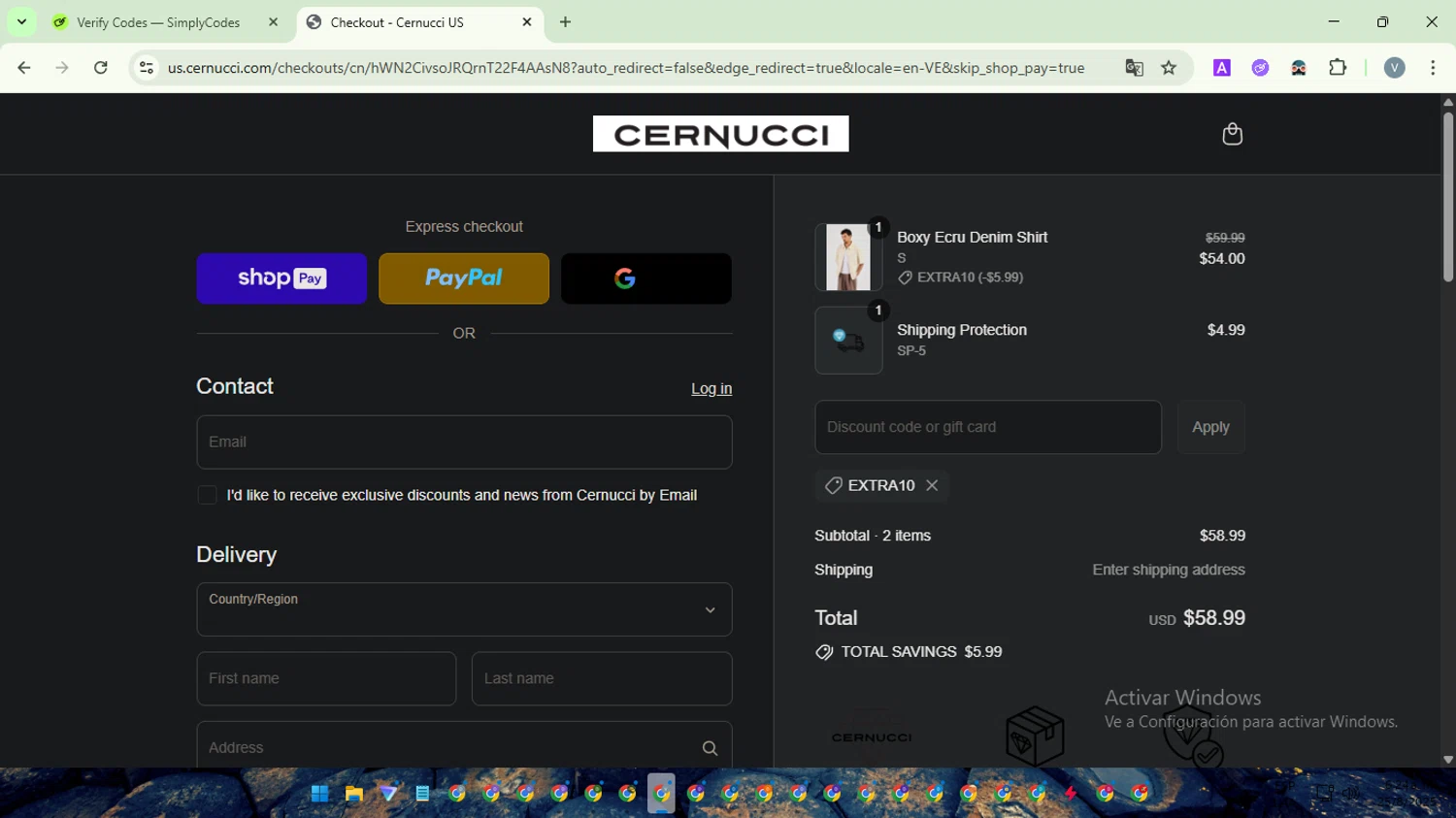Pay with Shop Pay express checkout
Screen dimensions: 1456x818
281,278
